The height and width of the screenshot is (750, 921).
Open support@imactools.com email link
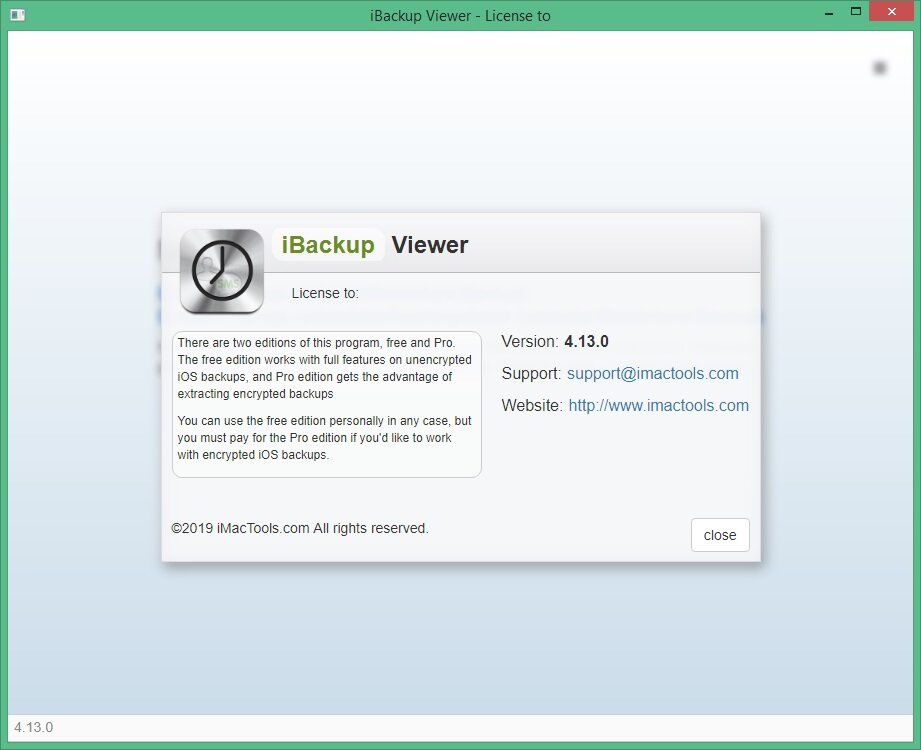click(652, 374)
